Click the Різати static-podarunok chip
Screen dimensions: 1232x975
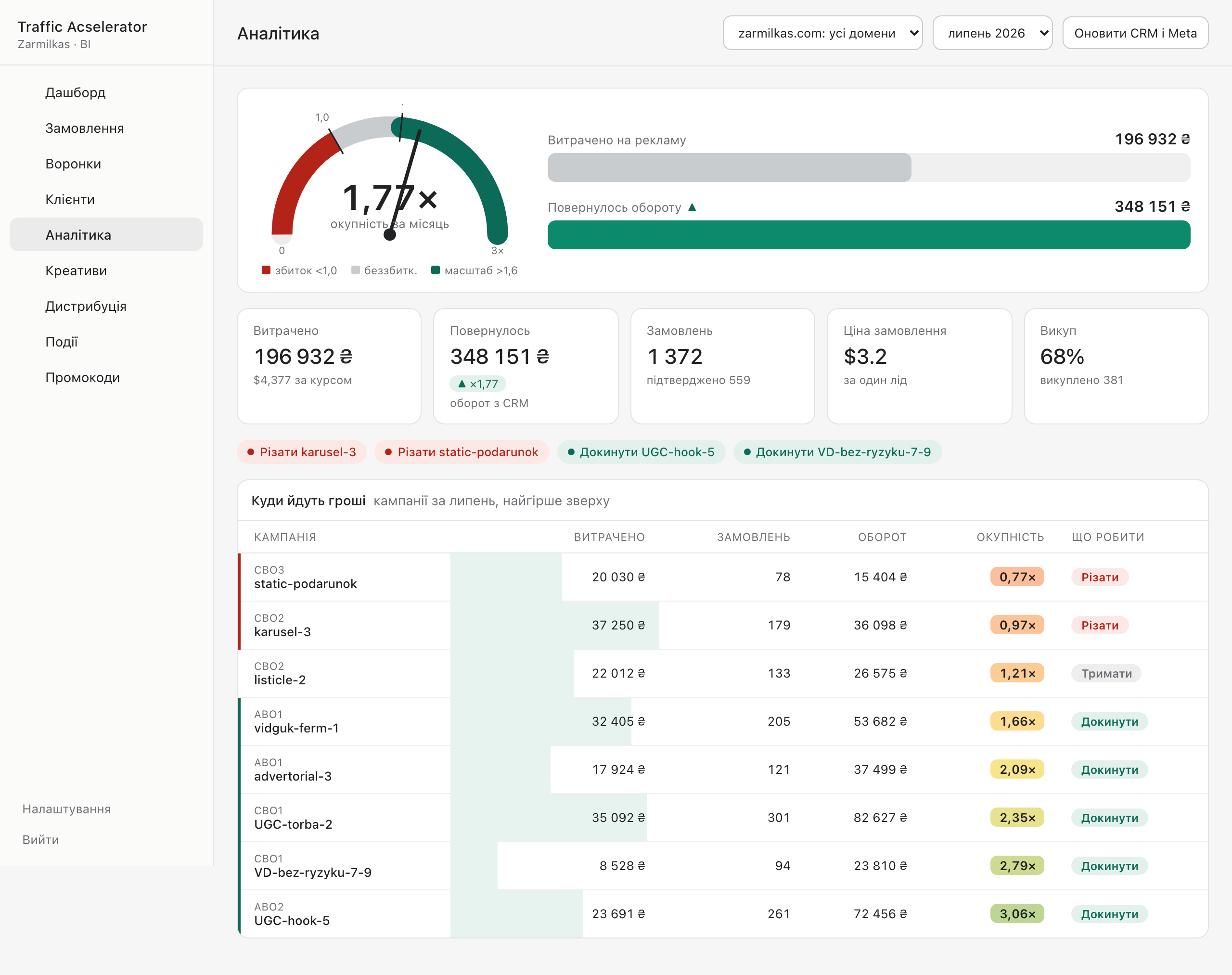(x=462, y=452)
